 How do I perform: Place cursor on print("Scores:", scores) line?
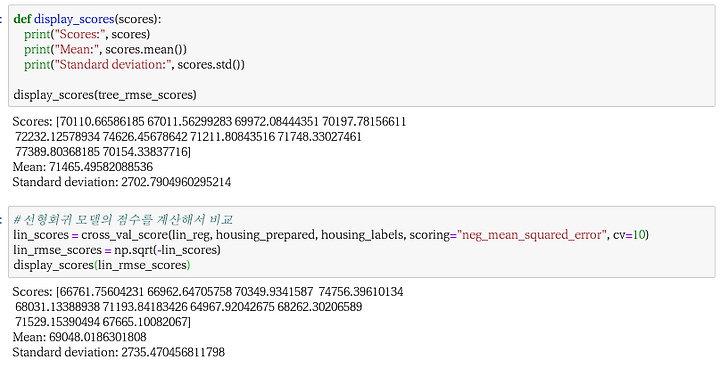(x=87, y=34)
